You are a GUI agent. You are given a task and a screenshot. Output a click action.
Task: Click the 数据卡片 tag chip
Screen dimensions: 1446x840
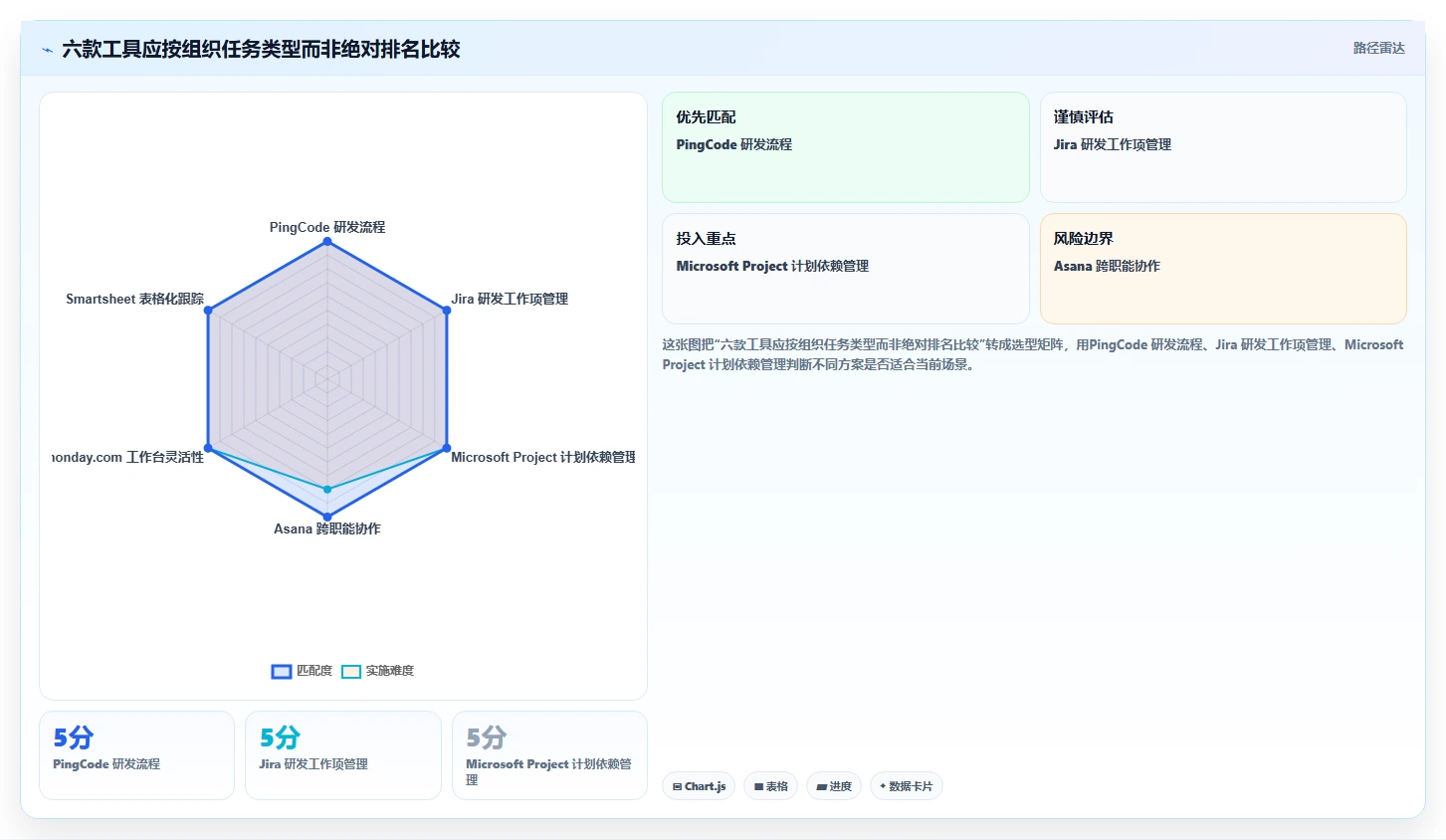coord(906,786)
